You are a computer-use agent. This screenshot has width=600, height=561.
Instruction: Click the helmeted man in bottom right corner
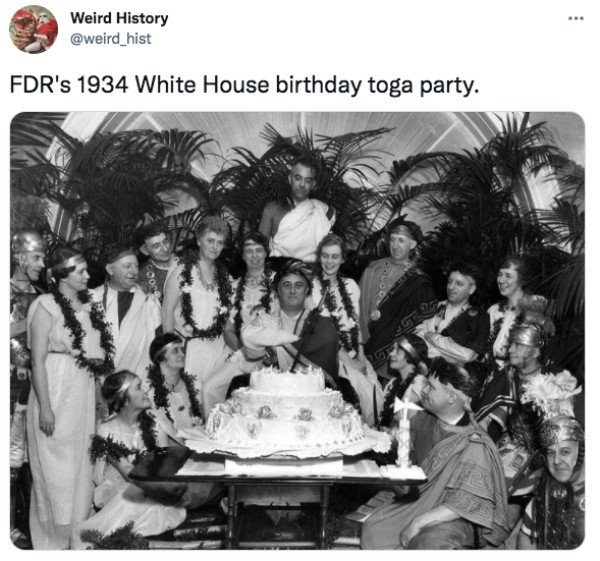(557, 484)
